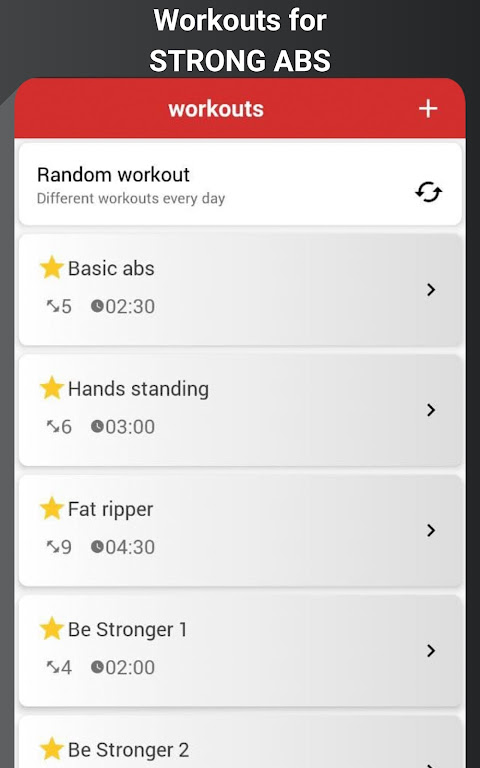Select the Fat ripper workout title

pyautogui.click(x=110, y=509)
